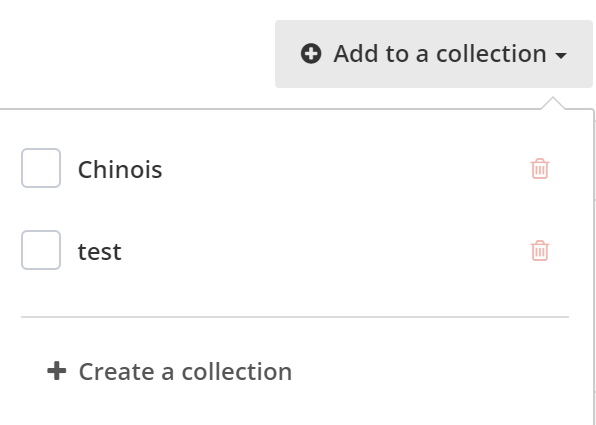This screenshot has width=596, height=425.
Task: Click the popover's pointer triangle under the button
Action: coord(553,103)
